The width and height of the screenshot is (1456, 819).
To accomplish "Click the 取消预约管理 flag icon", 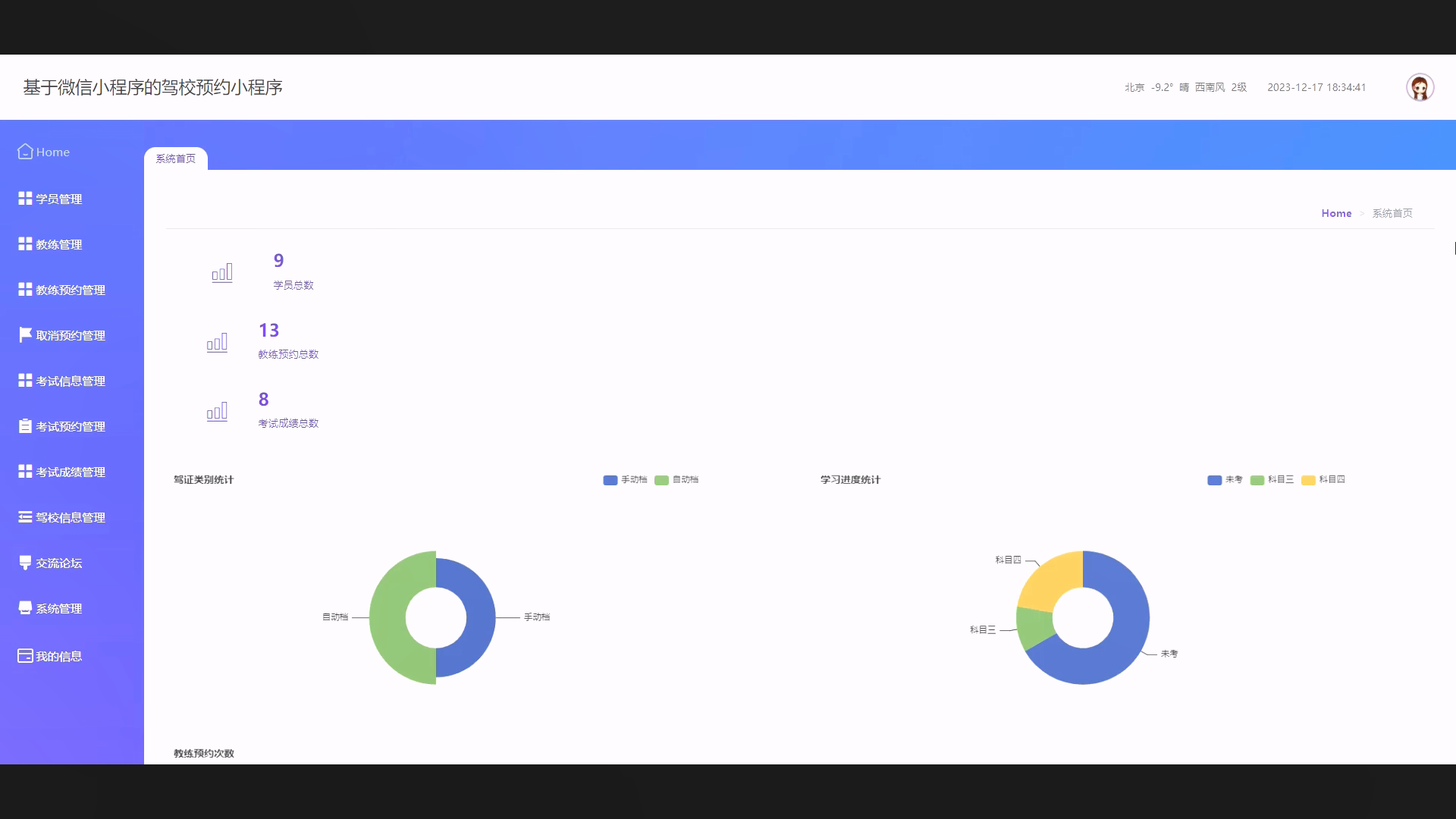I will [x=25, y=335].
